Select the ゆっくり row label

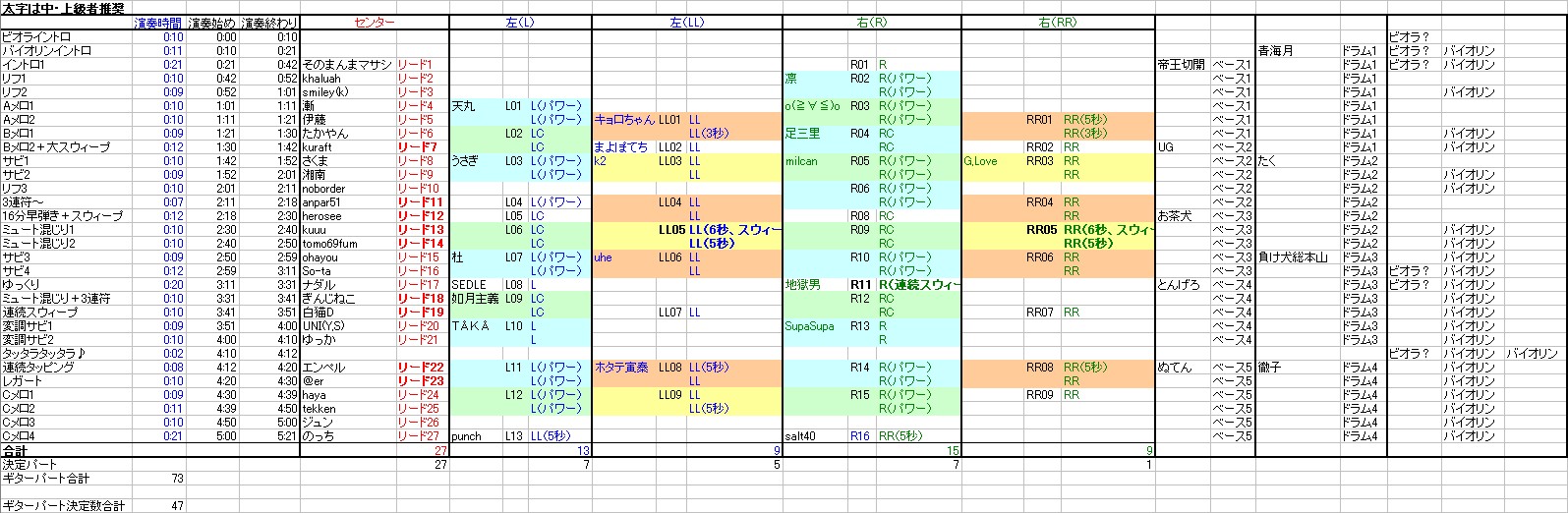[67, 284]
